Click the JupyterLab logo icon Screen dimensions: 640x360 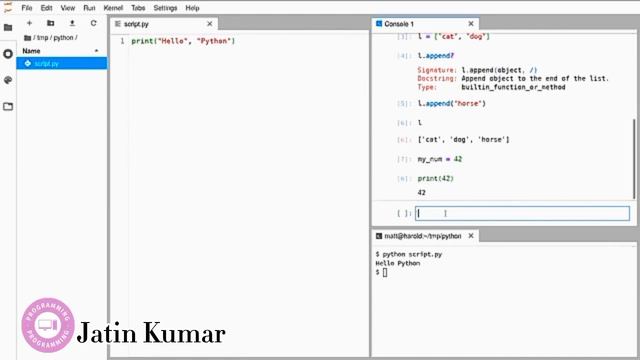click(8, 7)
